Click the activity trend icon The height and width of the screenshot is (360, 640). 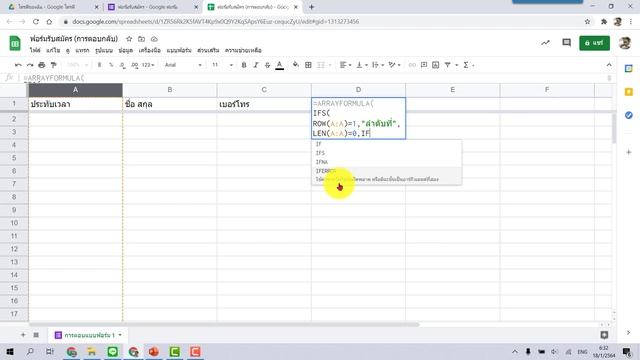(545, 43)
